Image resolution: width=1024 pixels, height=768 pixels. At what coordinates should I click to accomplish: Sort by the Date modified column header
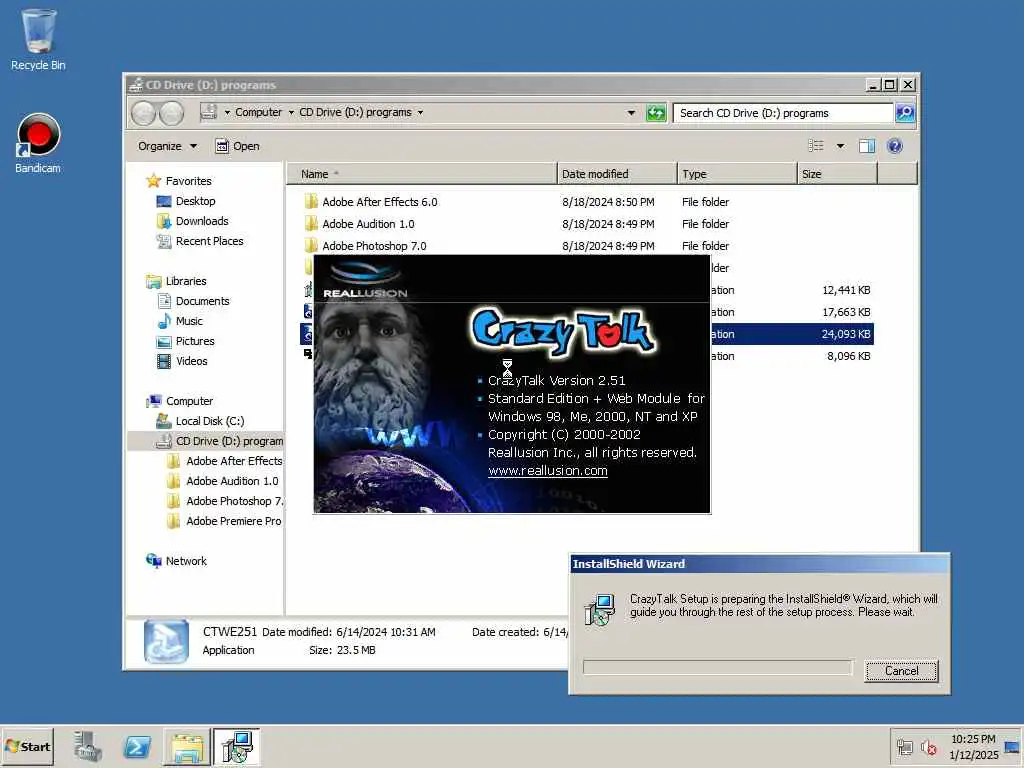[617, 174]
